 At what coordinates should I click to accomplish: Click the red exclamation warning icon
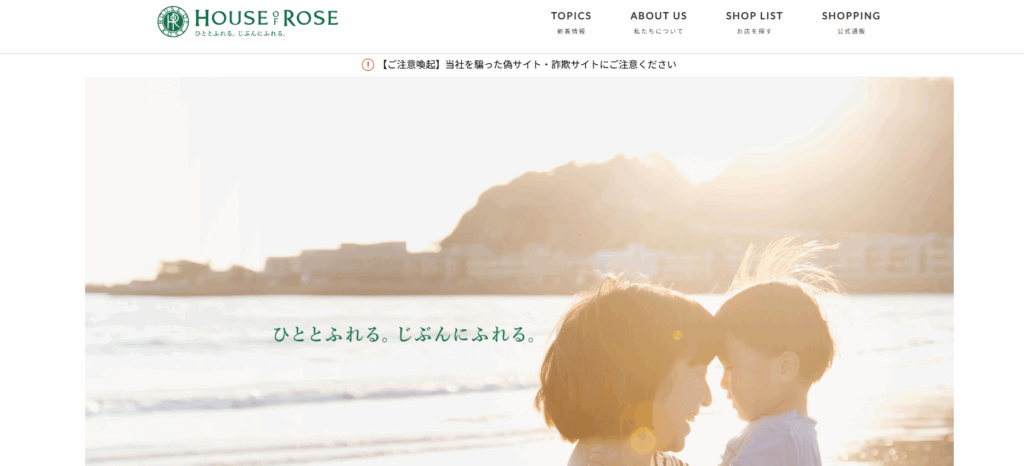click(367, 65)
